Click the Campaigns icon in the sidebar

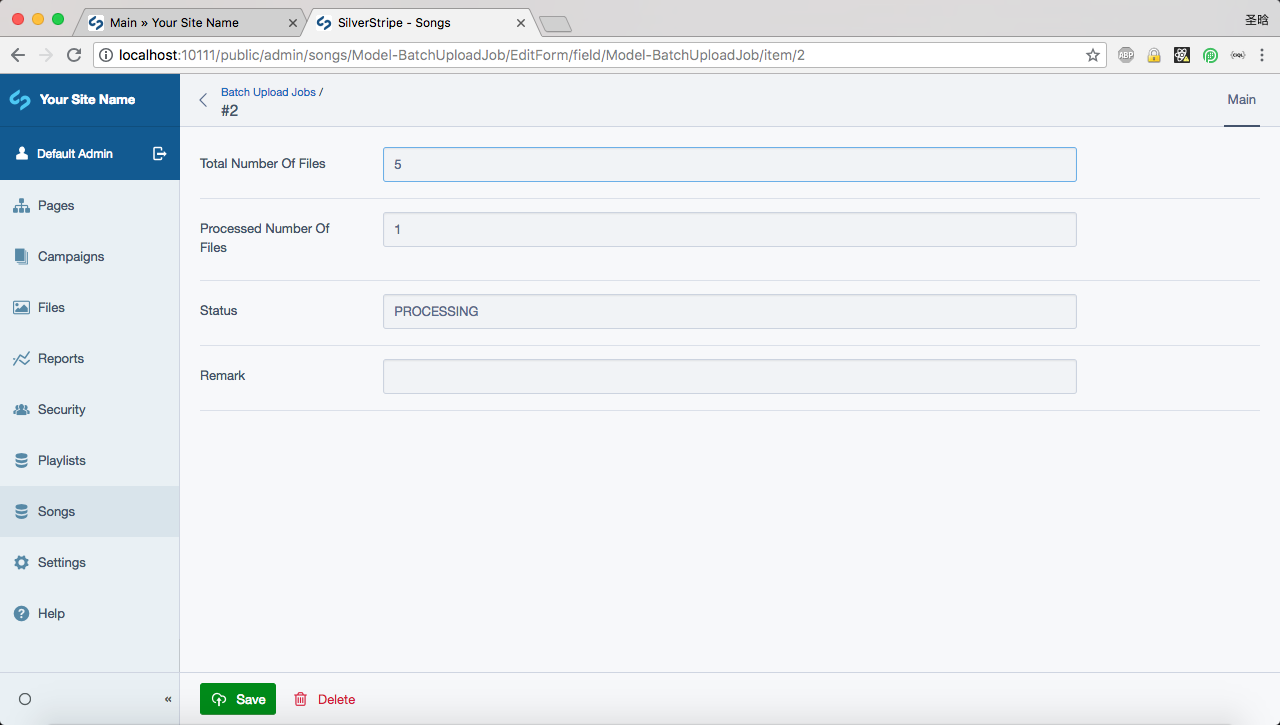pyautogui.click(x=21, y=257)
